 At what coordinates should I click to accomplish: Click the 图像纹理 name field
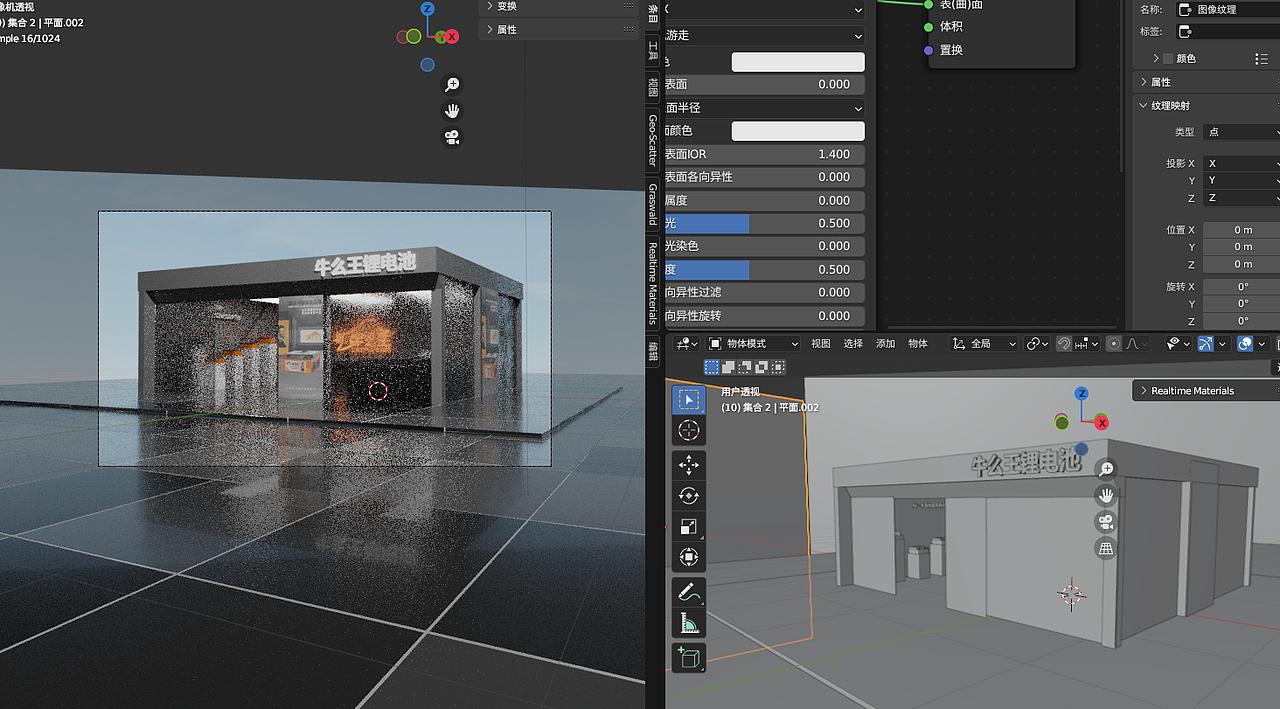click(x=1228, y=9)
